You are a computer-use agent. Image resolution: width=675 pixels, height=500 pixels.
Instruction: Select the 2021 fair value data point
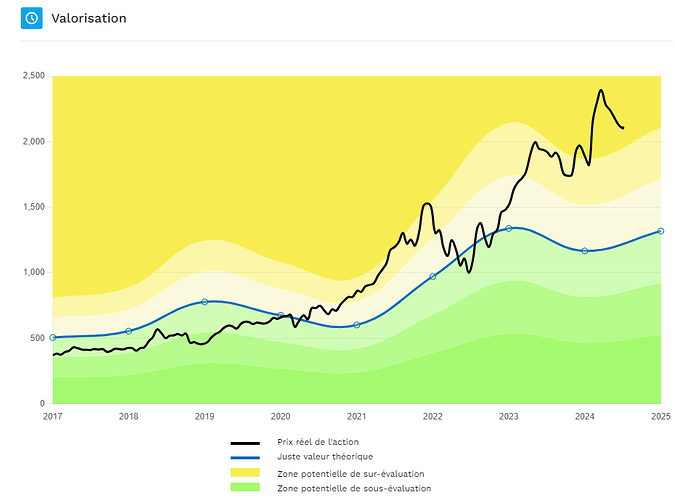point(356,325)
